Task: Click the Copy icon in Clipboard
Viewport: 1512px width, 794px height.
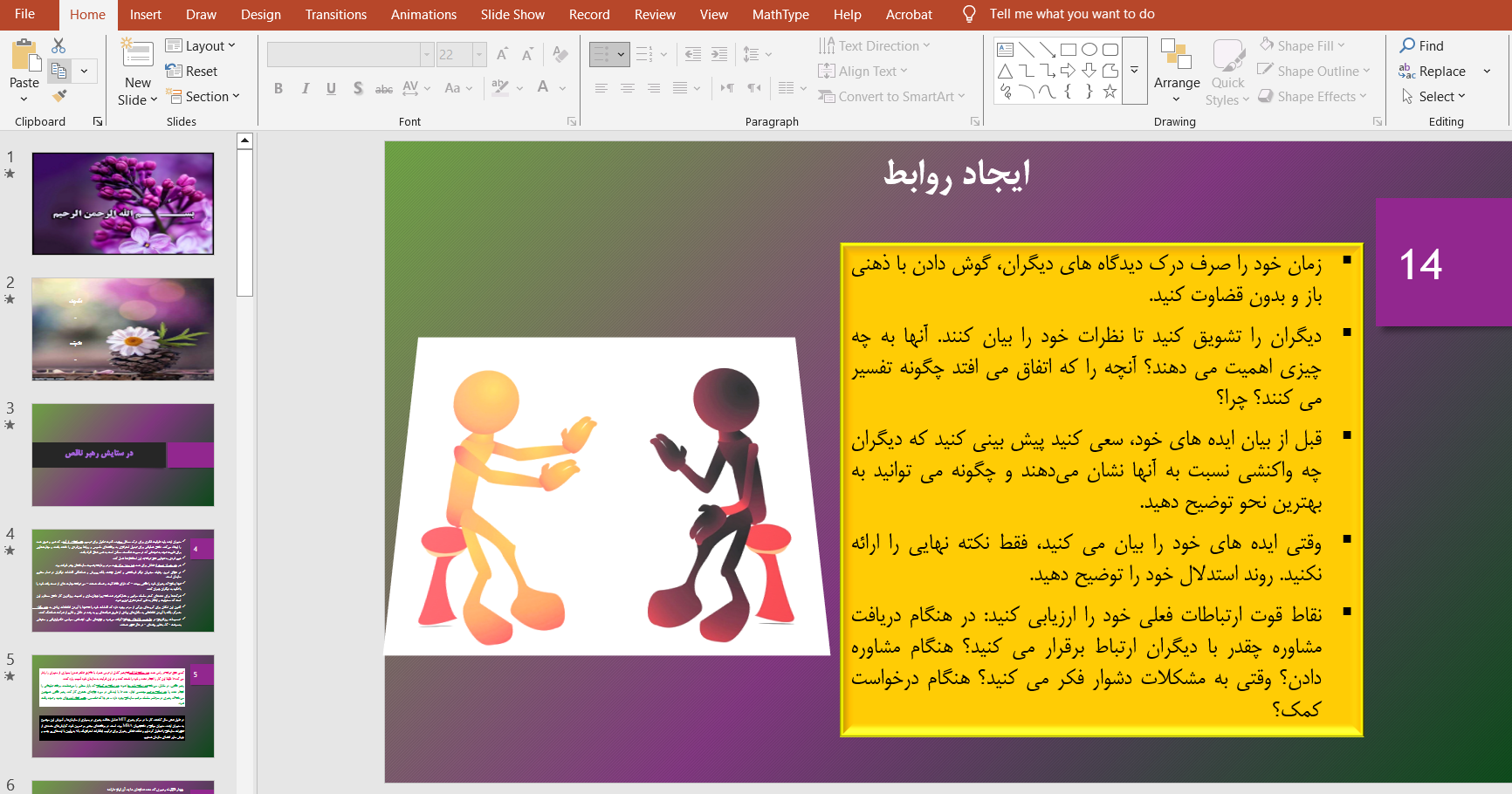Action: (58, 71)
